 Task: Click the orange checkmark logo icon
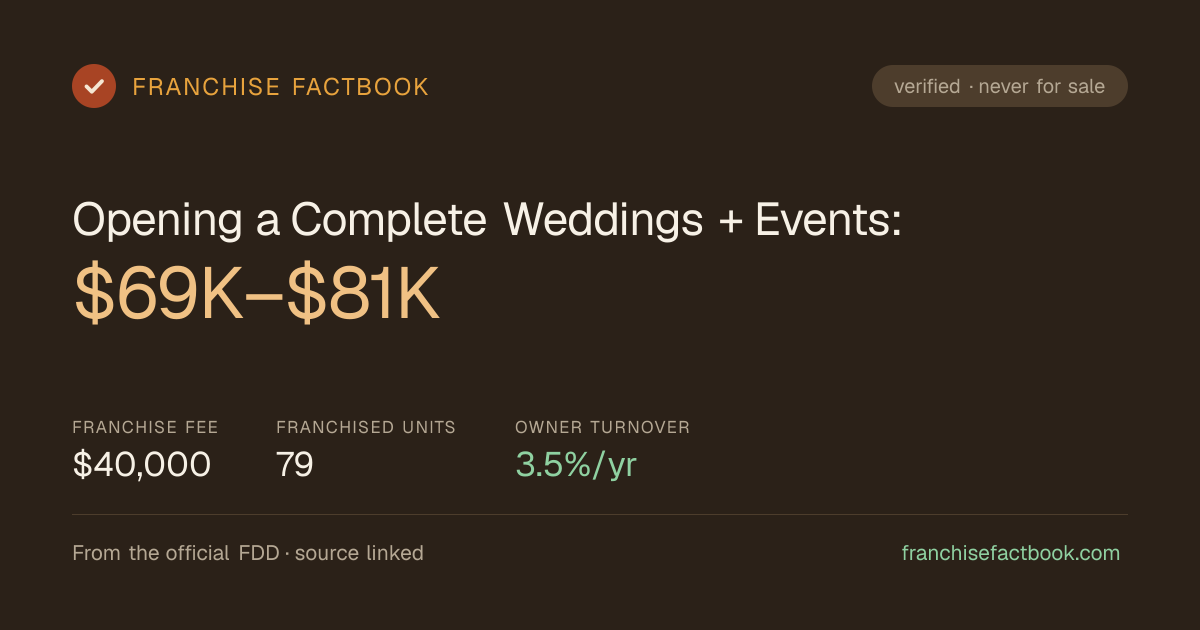click(x=94, y=86)
